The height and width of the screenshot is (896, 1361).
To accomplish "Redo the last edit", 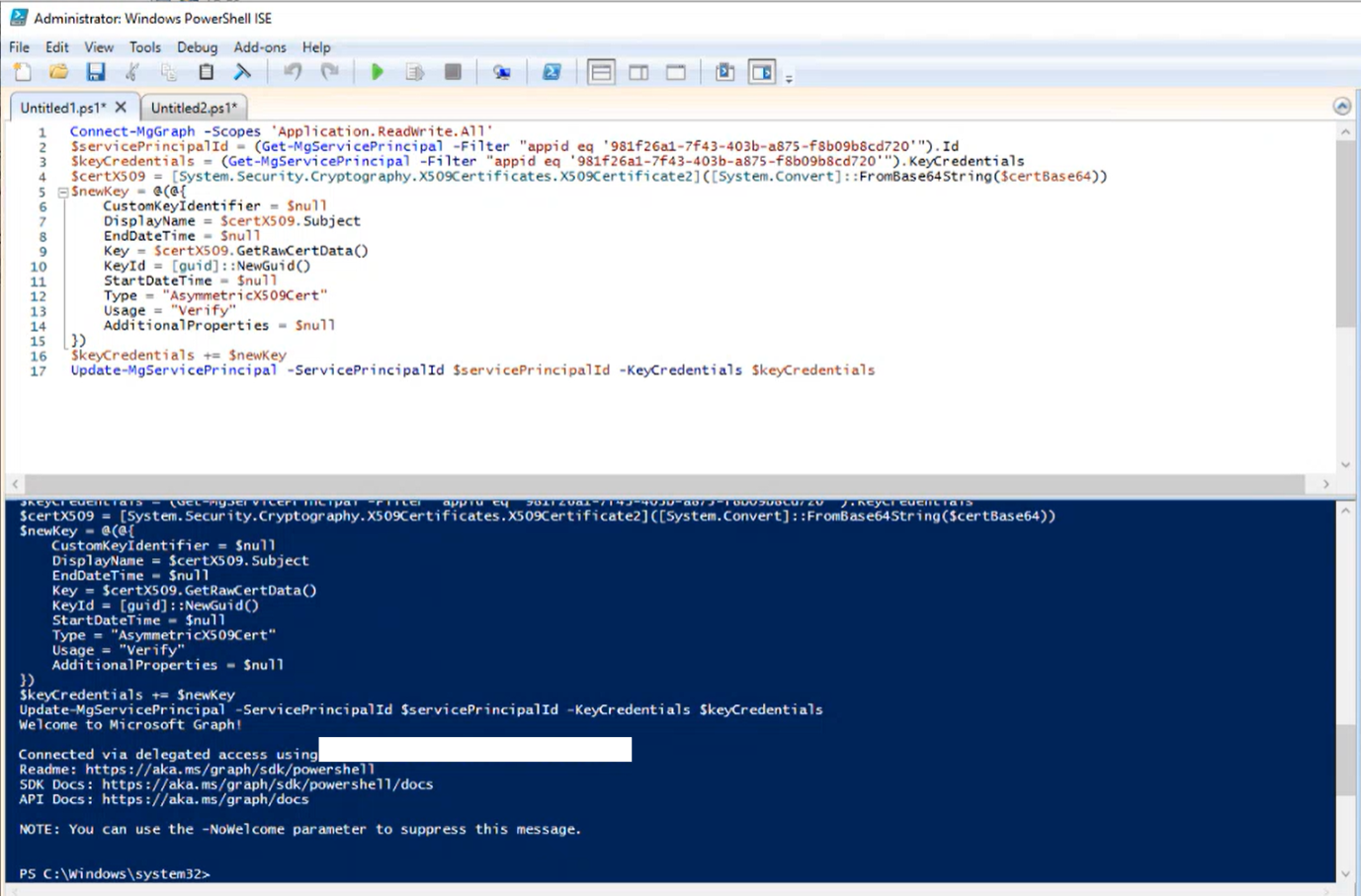I will coord(329,72).
